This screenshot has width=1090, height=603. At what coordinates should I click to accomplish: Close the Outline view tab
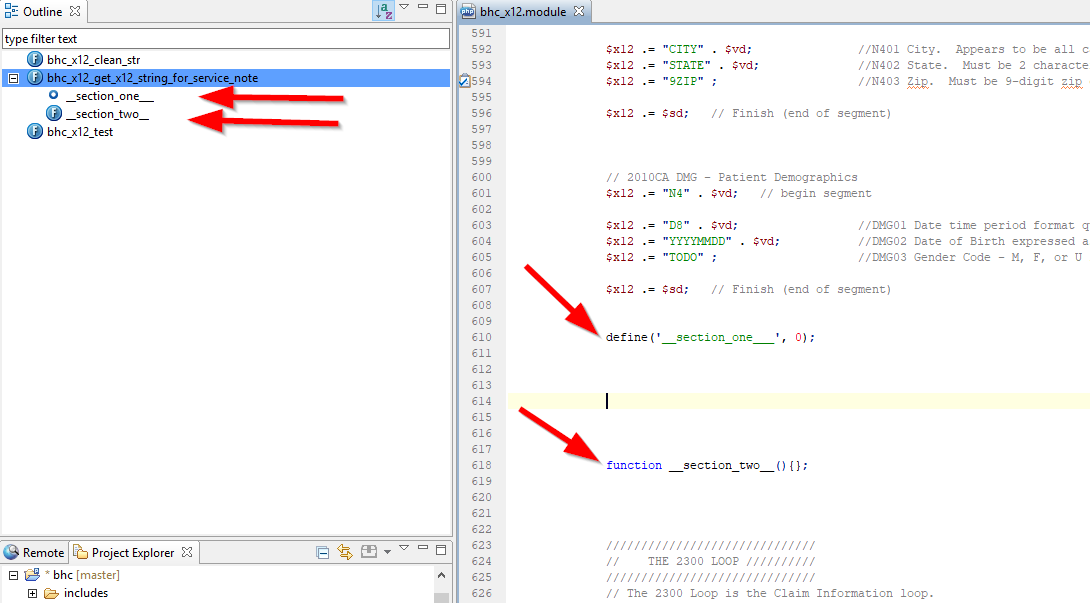(75, 11)
